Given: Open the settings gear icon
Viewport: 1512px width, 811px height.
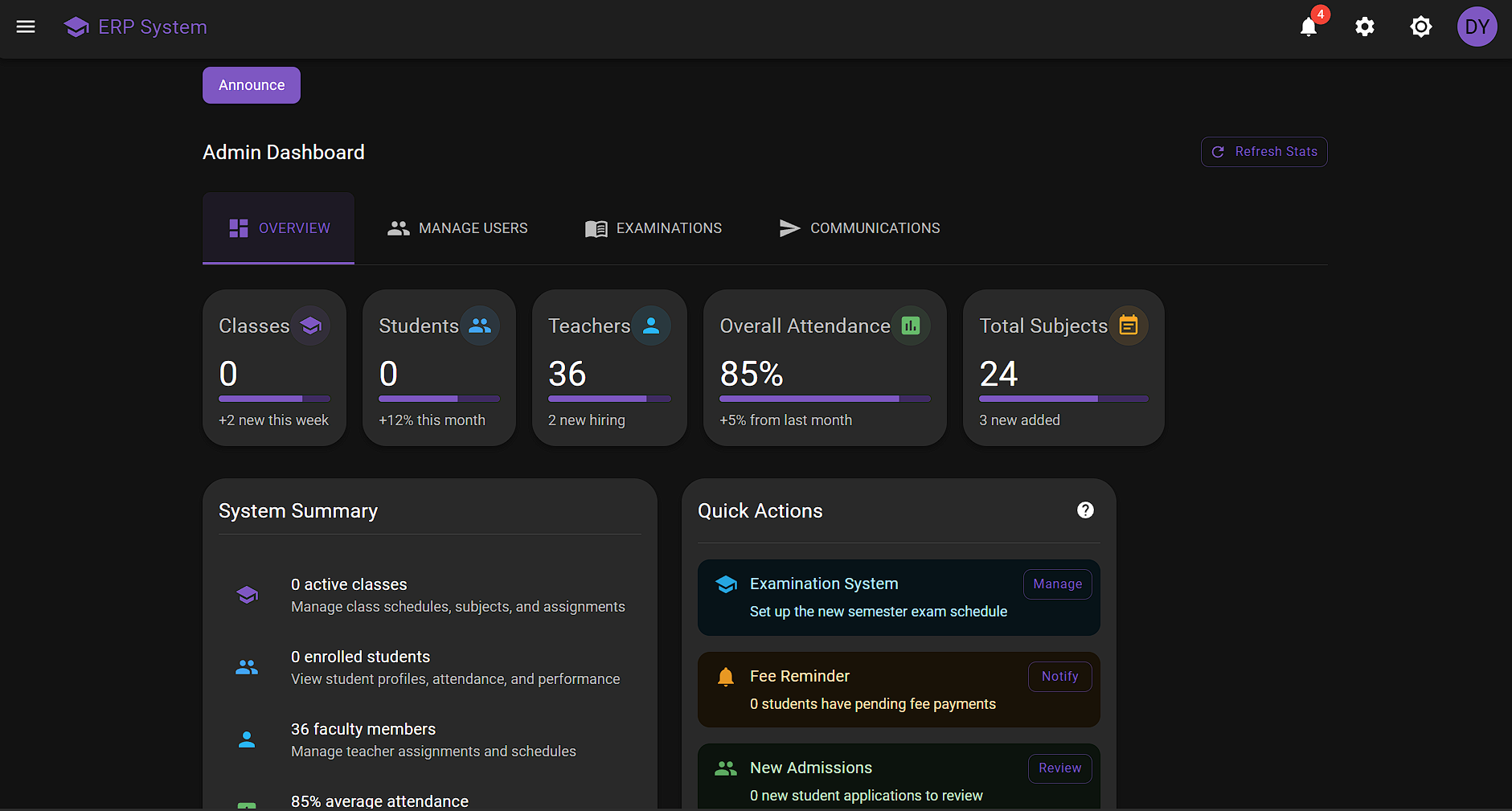Looking at the screenshot, I should coord(1365,27).
